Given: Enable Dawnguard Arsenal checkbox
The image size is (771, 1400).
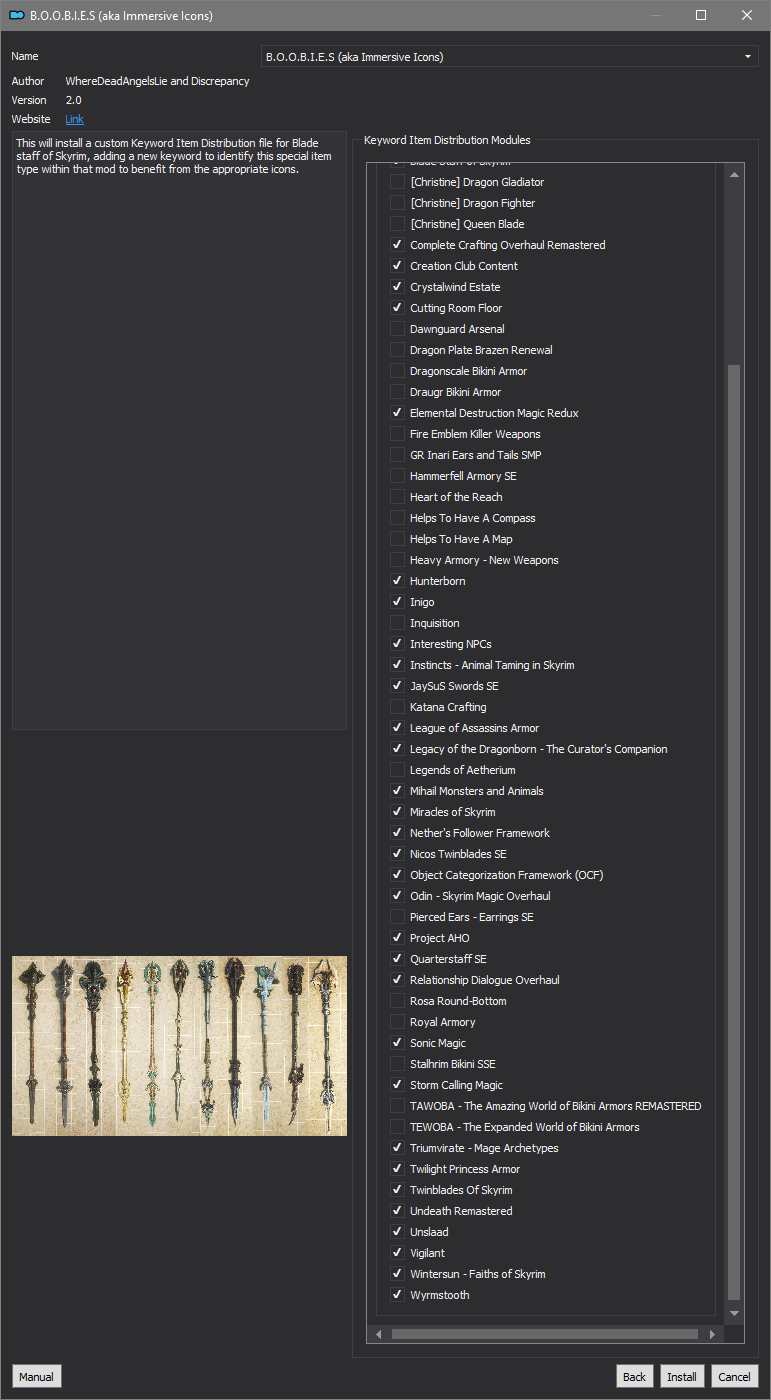Looking at the screenshot, I should (397, 329).
